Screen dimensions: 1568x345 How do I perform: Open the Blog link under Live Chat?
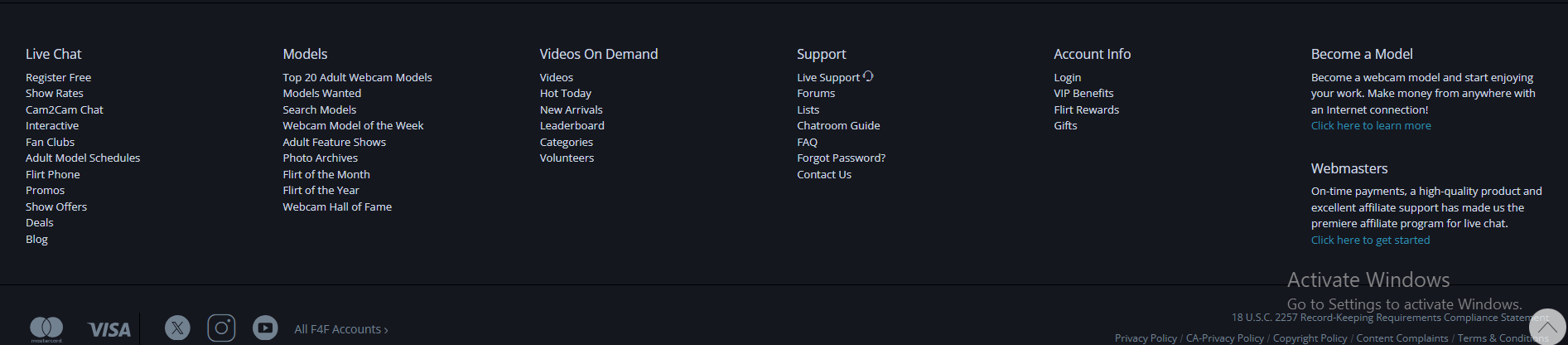36,240
